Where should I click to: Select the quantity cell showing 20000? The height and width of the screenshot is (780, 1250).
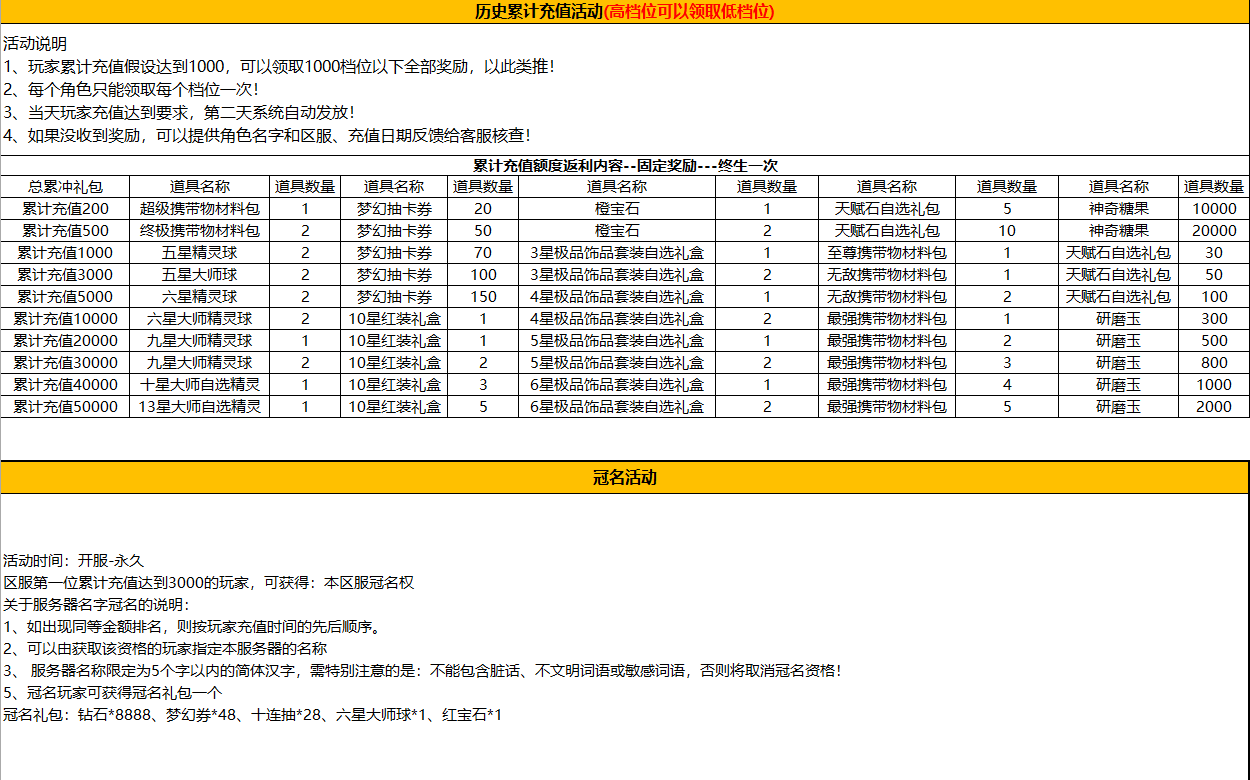(1214, 231)
